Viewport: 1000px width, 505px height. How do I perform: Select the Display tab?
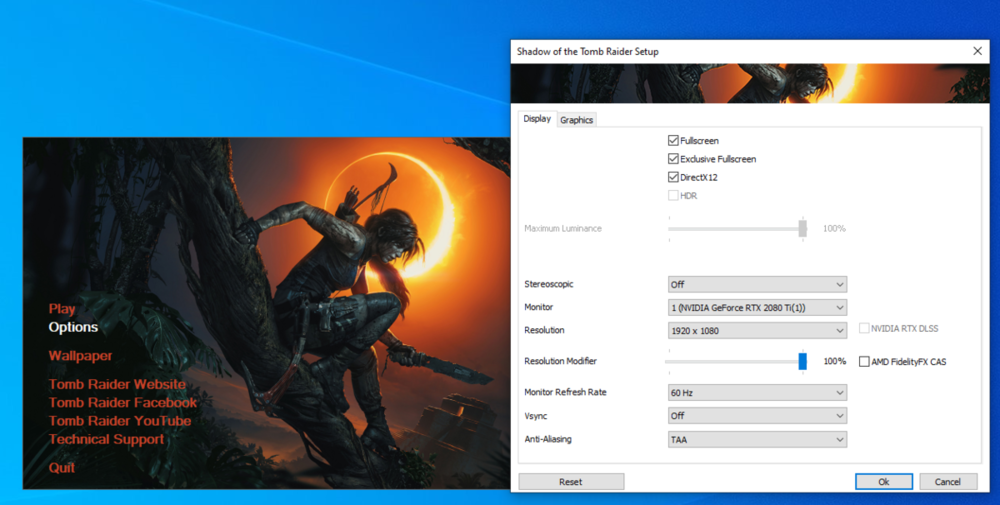tap(537, 119)
